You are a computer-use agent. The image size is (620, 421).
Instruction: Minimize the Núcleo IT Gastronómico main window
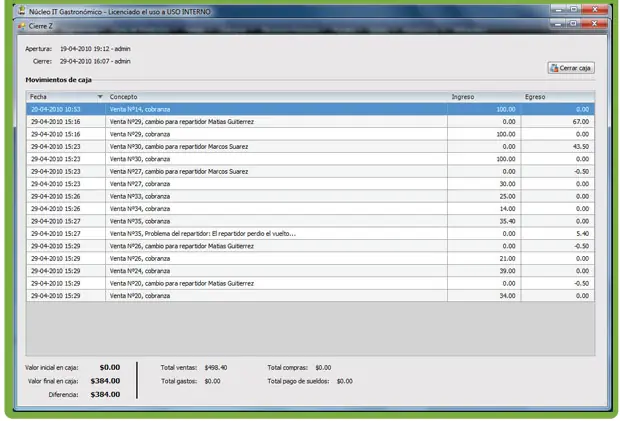(x=558, y=9)
